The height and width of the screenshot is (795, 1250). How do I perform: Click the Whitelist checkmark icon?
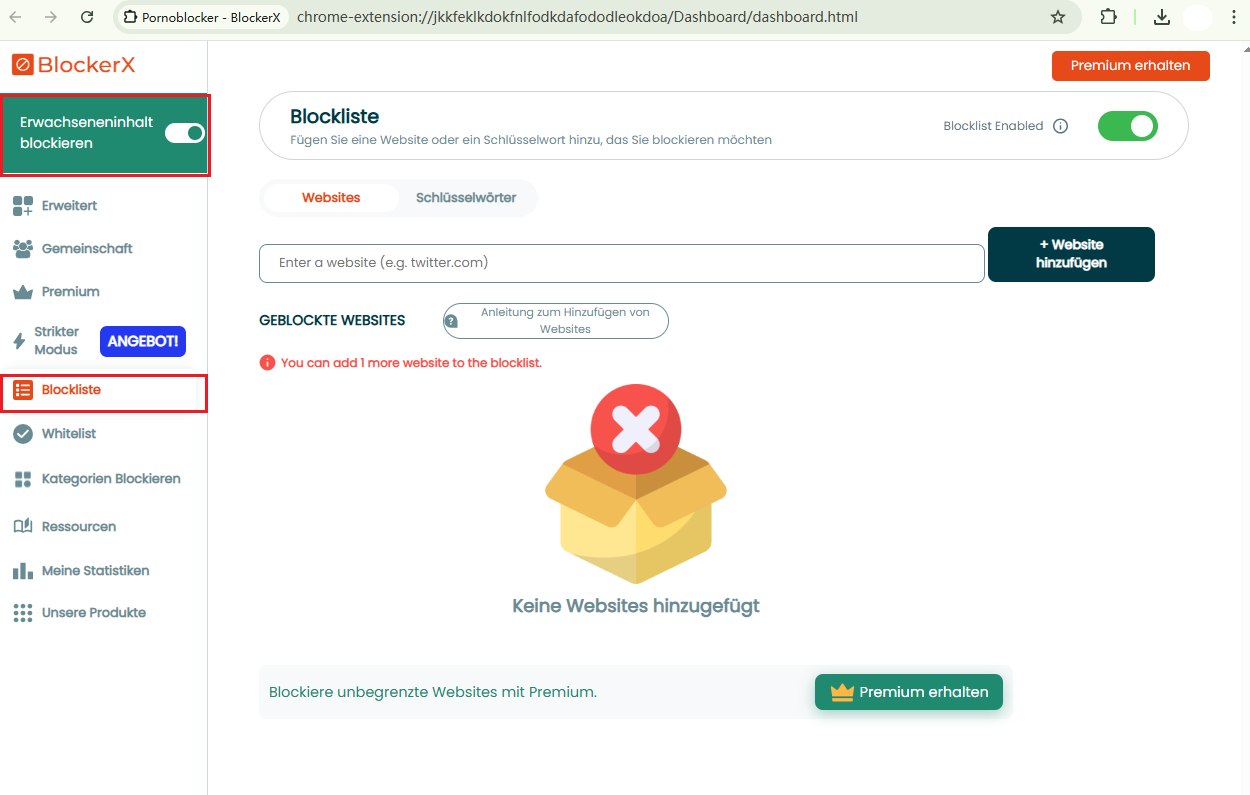23,434
